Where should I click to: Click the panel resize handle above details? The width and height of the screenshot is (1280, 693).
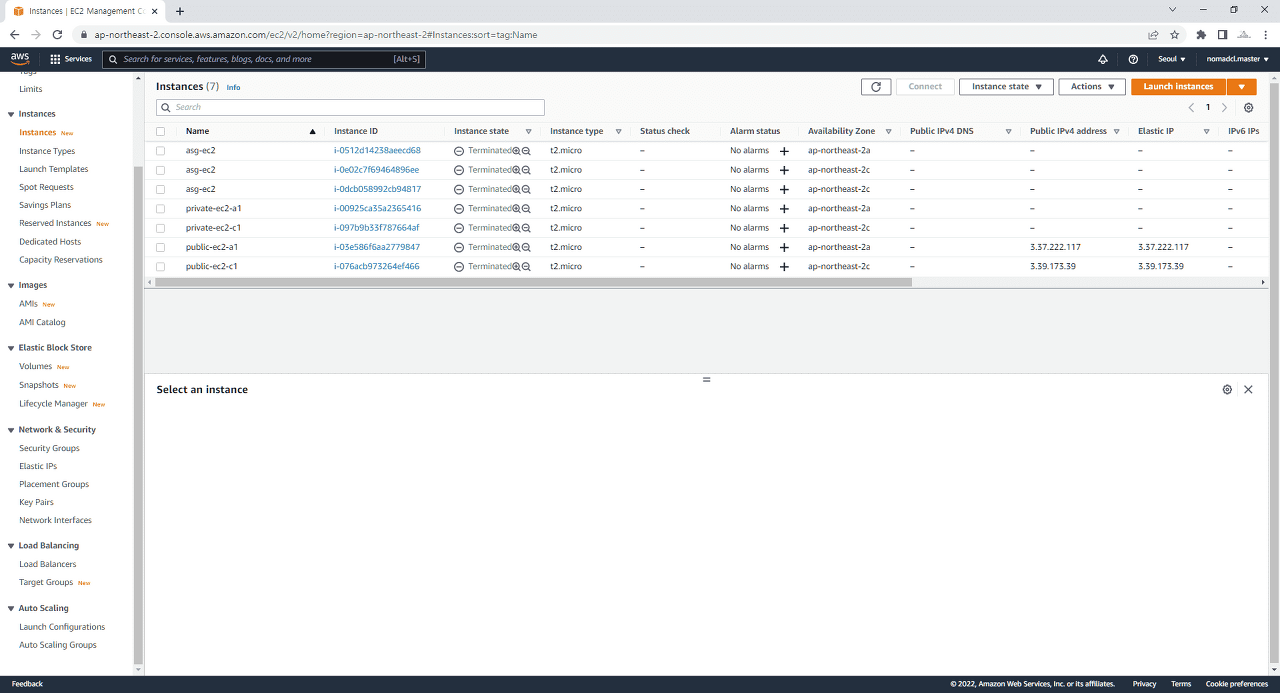click(x=706, y=380)
